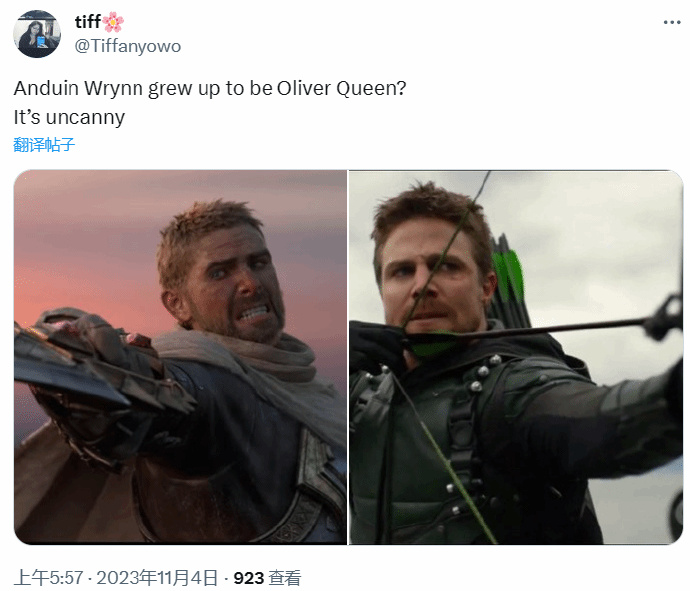Click the 923 view count number
Viewport: 690px width, 591px height.
click(x=249, y=578)
